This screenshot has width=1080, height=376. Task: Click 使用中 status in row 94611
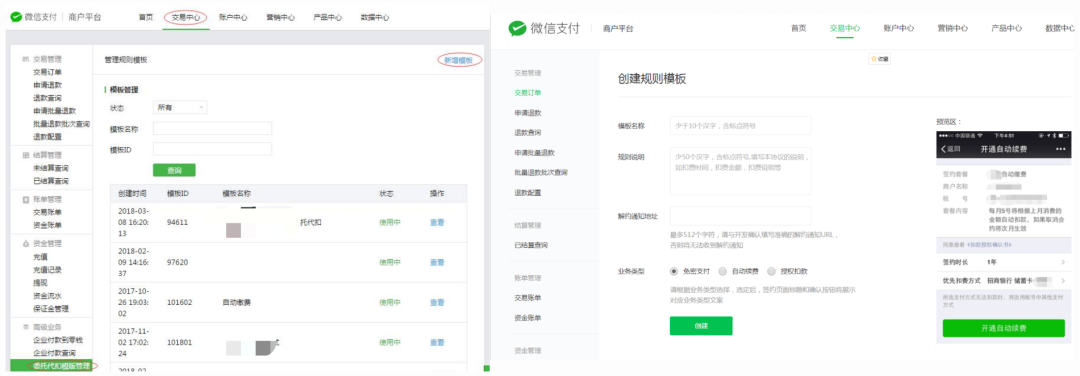pyautogui.click(x=390, y=222)
